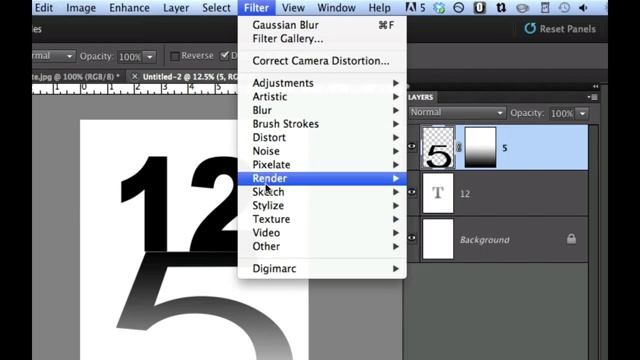Open the Enhance menu
The width and height of the screenshot is (640, 360).
coord(129,8)
